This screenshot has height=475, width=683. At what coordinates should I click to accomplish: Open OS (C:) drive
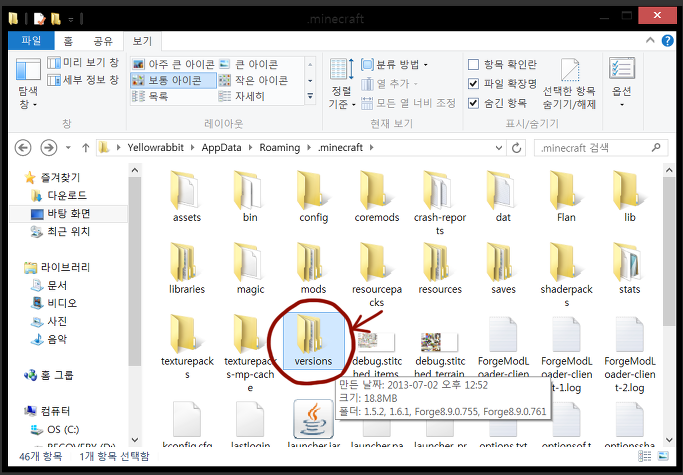click(x=55, y=430)
